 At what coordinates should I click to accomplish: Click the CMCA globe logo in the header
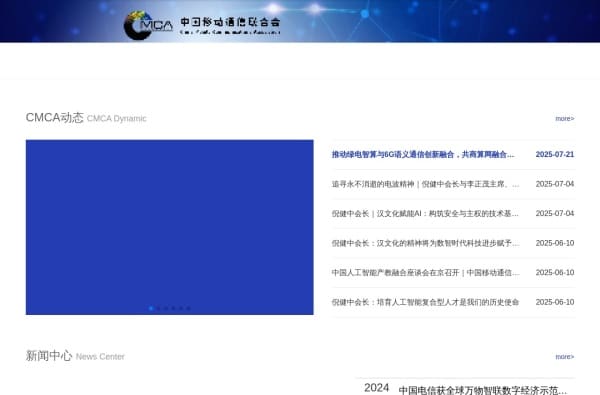pyautogui.click(x=148, y=25)
